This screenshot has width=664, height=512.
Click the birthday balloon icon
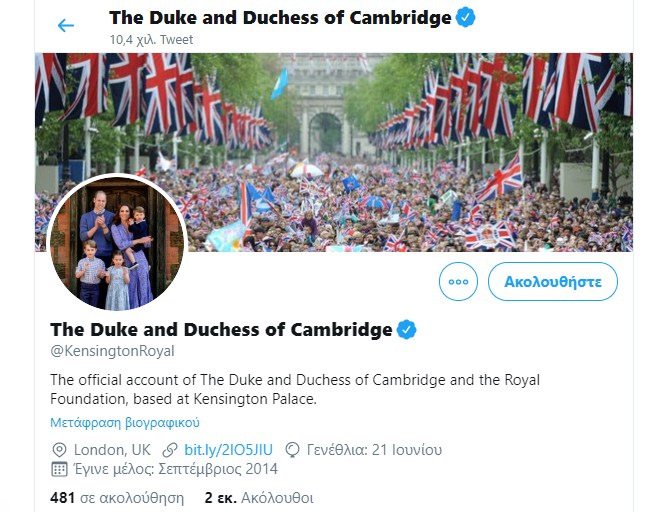coord(293,450)
